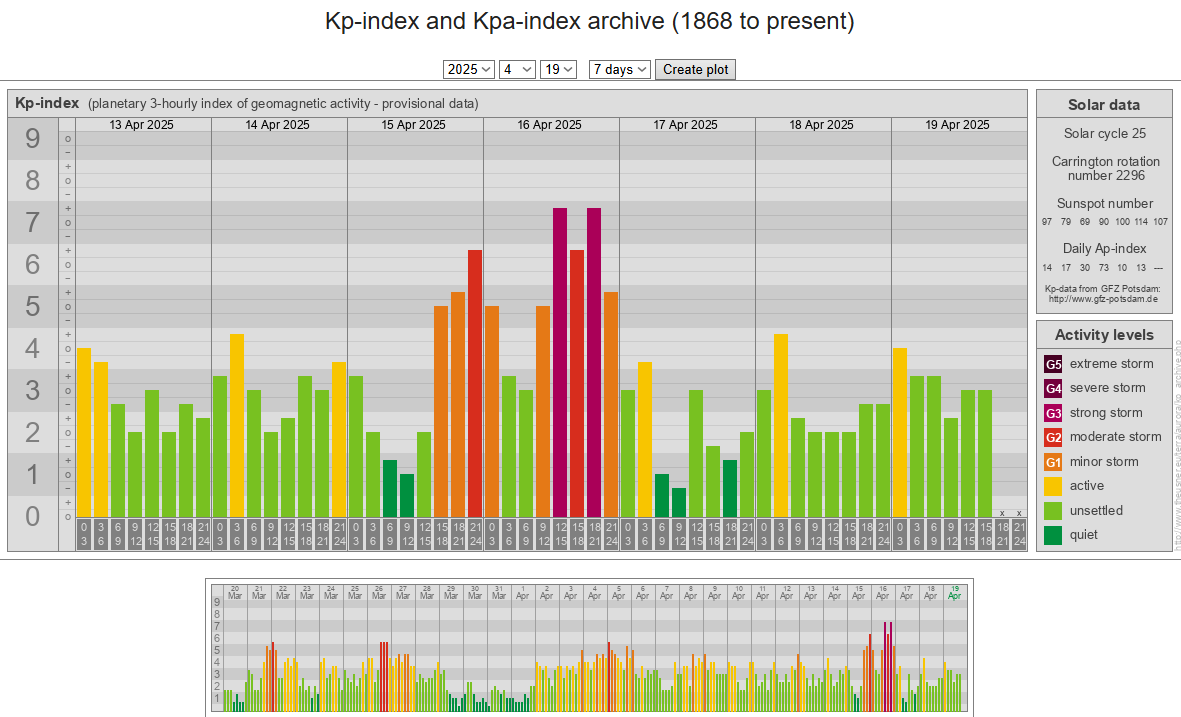The height and width of the screenshot is (717, 1181).
Task: Click the 1 Apr label in overview chart
Action: coord(523,593)
